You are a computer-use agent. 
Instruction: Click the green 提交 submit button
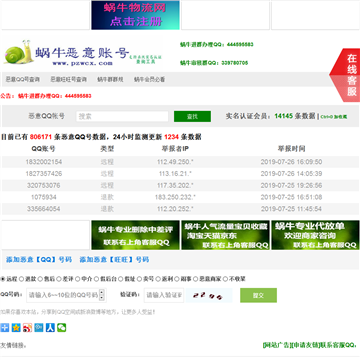(258, 295)
